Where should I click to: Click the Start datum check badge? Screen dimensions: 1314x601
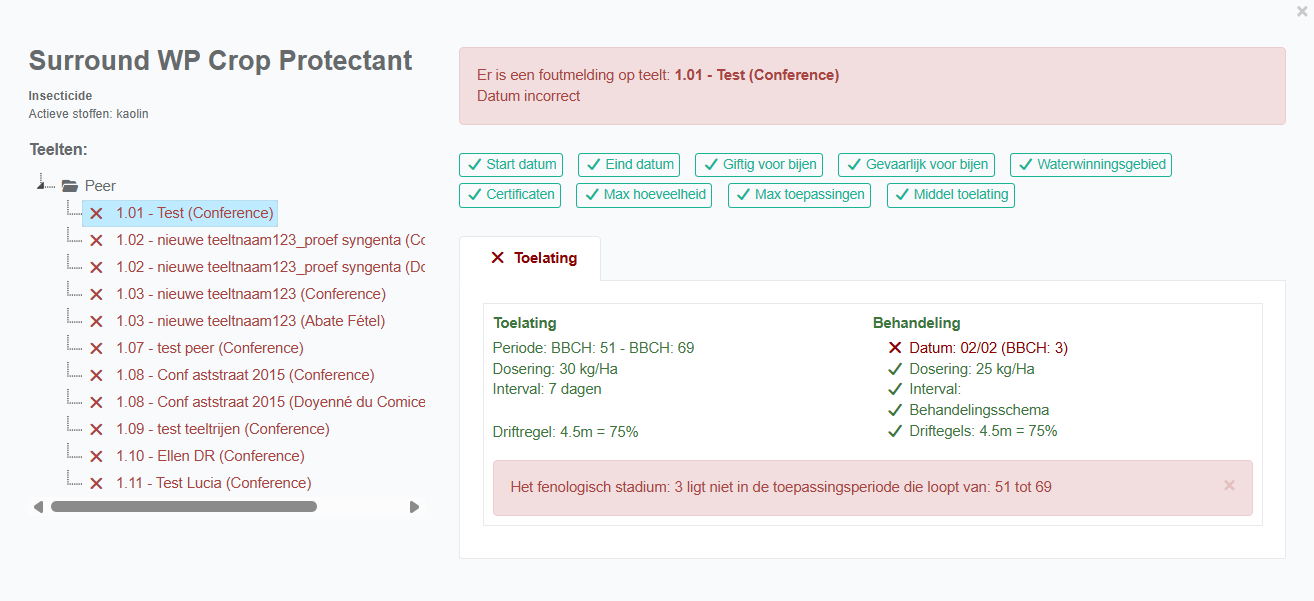pos(511,165)
